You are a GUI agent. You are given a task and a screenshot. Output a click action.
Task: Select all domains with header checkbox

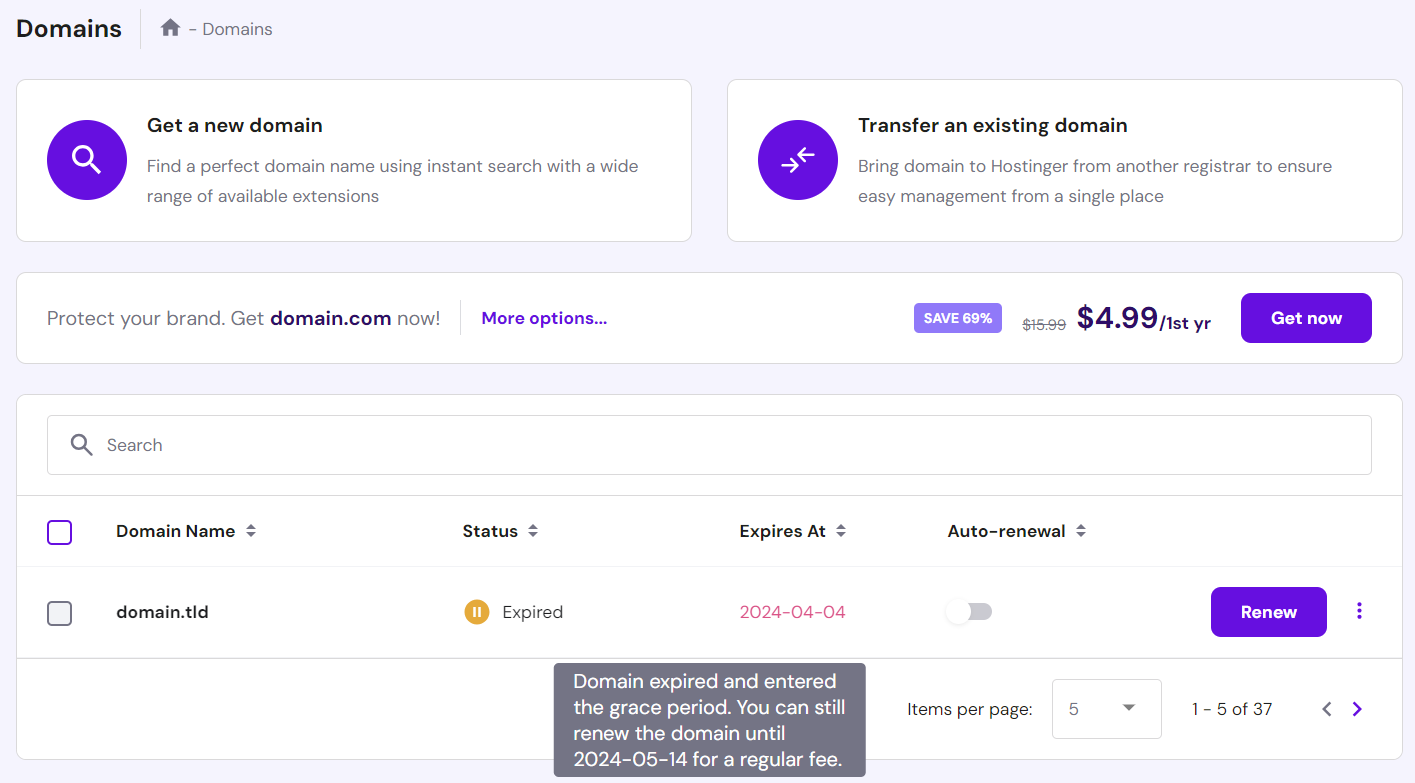(60, 532)
